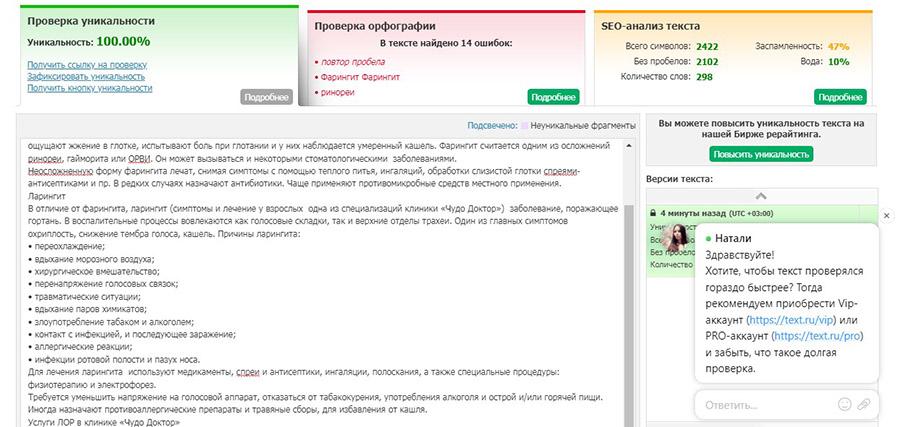The image size is (900, 427).
Task: Open the Получить ссылку на проверку link
Action: 86,64
